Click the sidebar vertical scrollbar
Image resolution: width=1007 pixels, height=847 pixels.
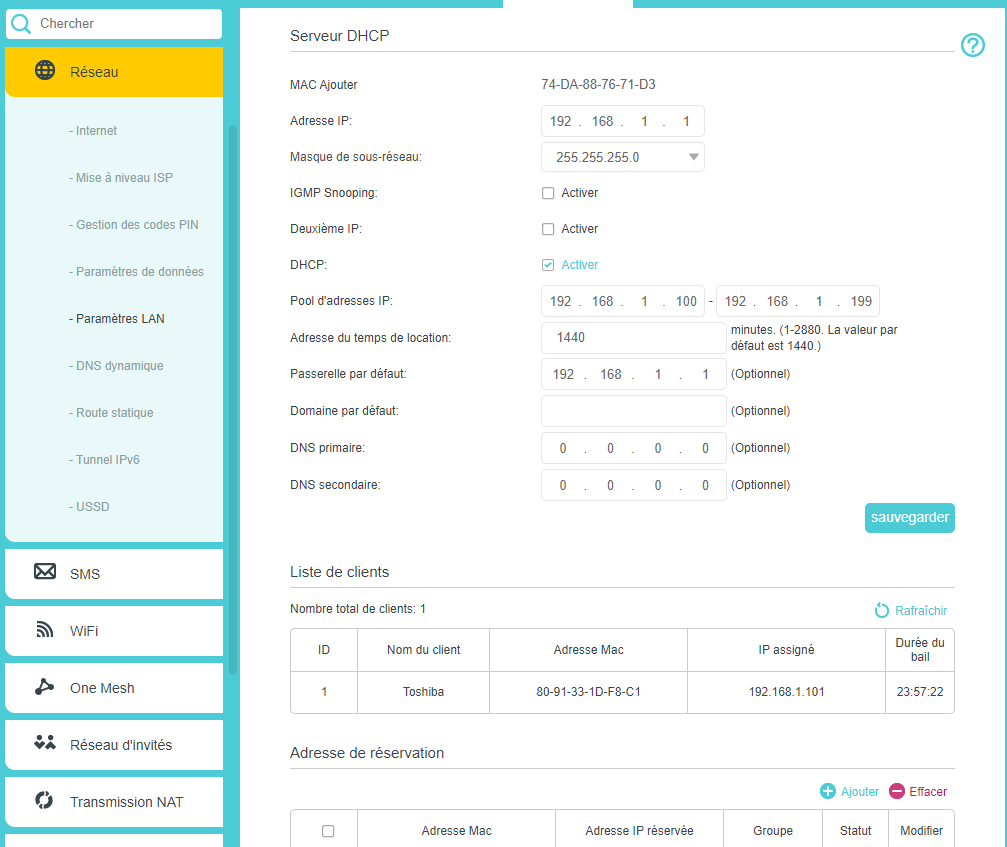click(x=233, y=400)
